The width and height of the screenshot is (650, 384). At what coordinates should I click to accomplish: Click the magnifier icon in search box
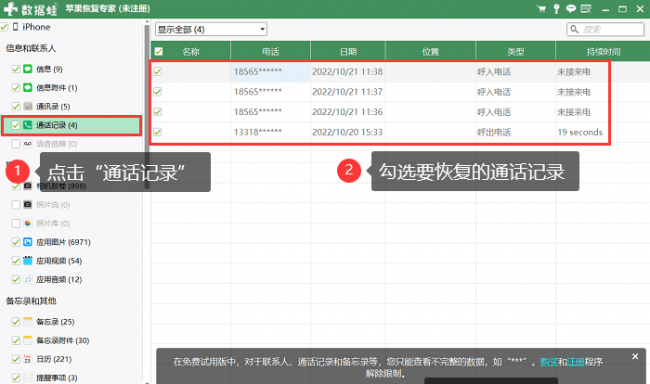(x=575, y=29)
